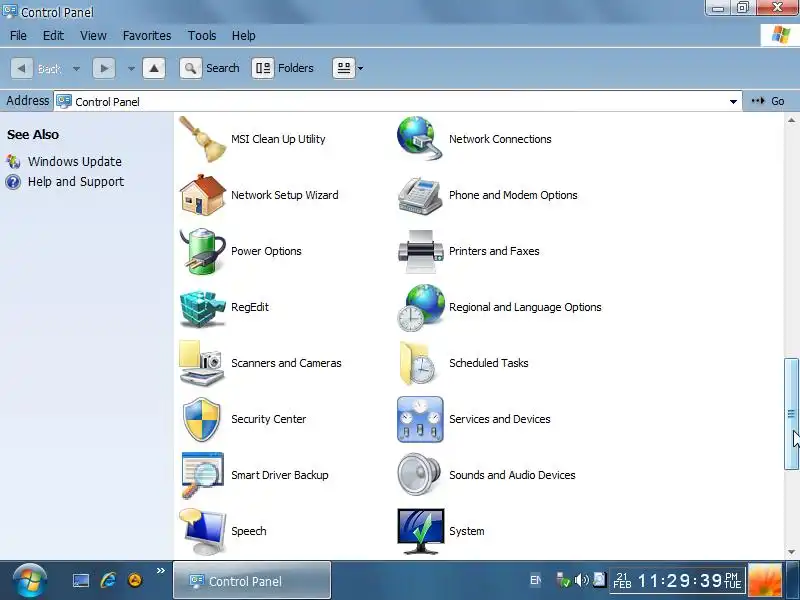Viewport: 800px width, 600px height.
Task: Select the 'Services and Devices' label
Action: pos(499,419)
